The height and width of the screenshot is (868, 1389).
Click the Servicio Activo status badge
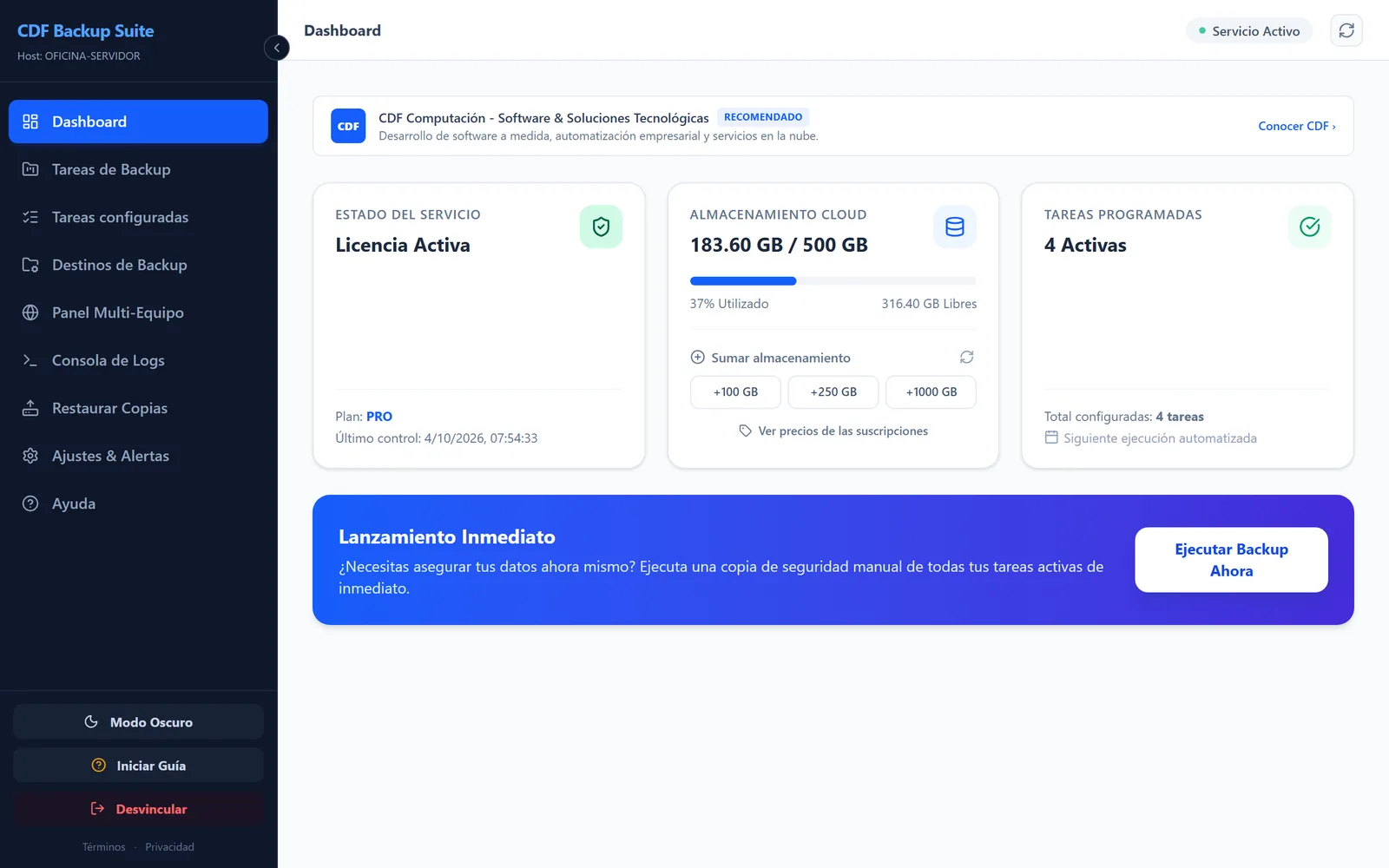tap(1249, 31)
